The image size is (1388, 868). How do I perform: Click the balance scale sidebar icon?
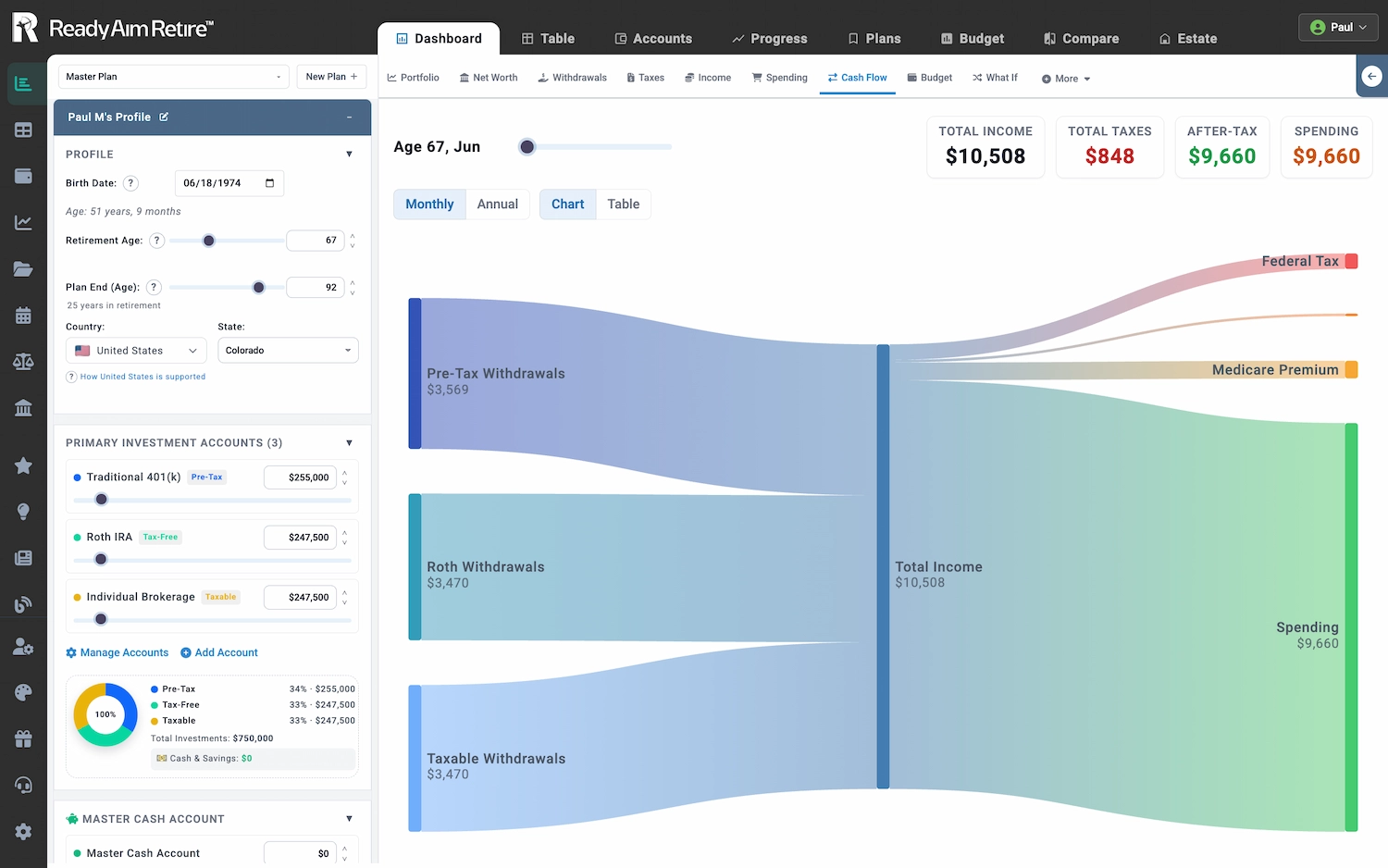pyautogui.click(x=23, y=362)
